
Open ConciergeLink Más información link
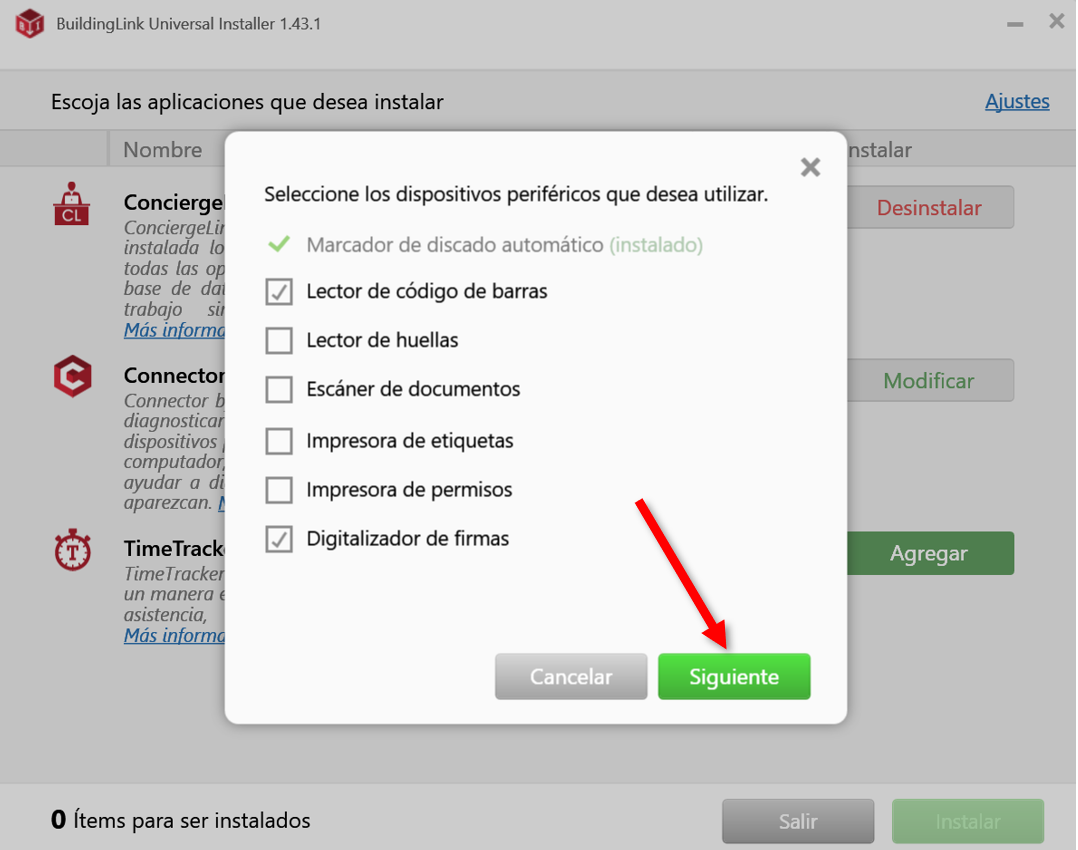pos(175,330)
